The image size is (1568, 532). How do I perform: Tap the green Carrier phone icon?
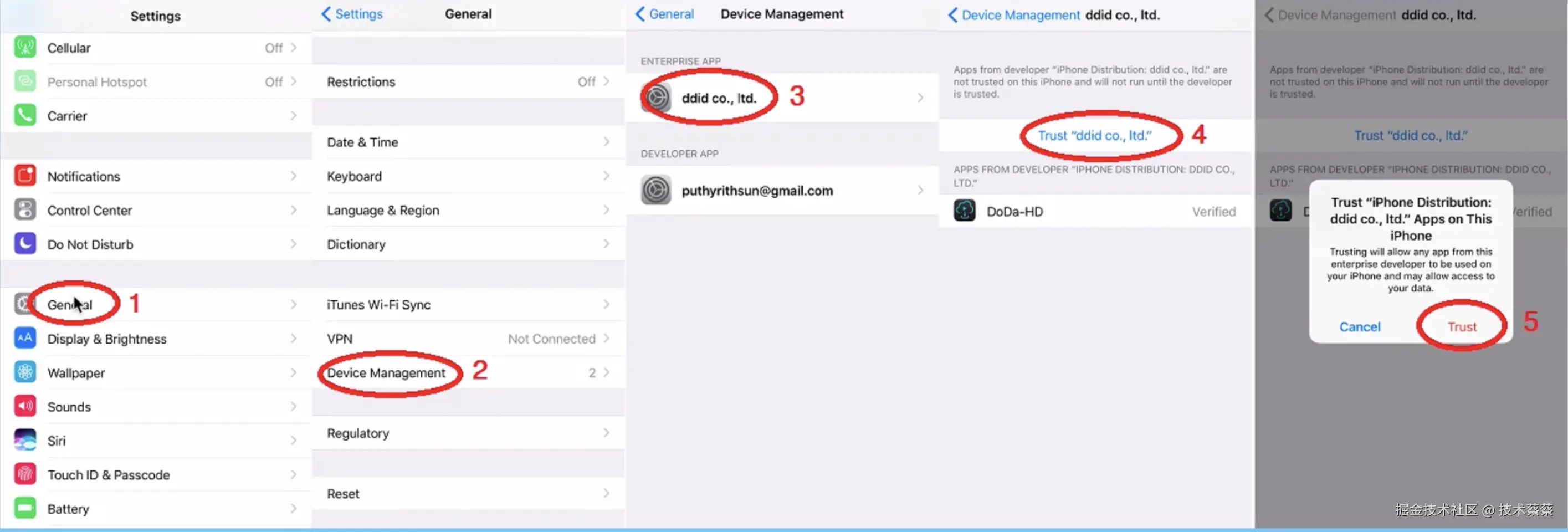(x=25, y=116)
